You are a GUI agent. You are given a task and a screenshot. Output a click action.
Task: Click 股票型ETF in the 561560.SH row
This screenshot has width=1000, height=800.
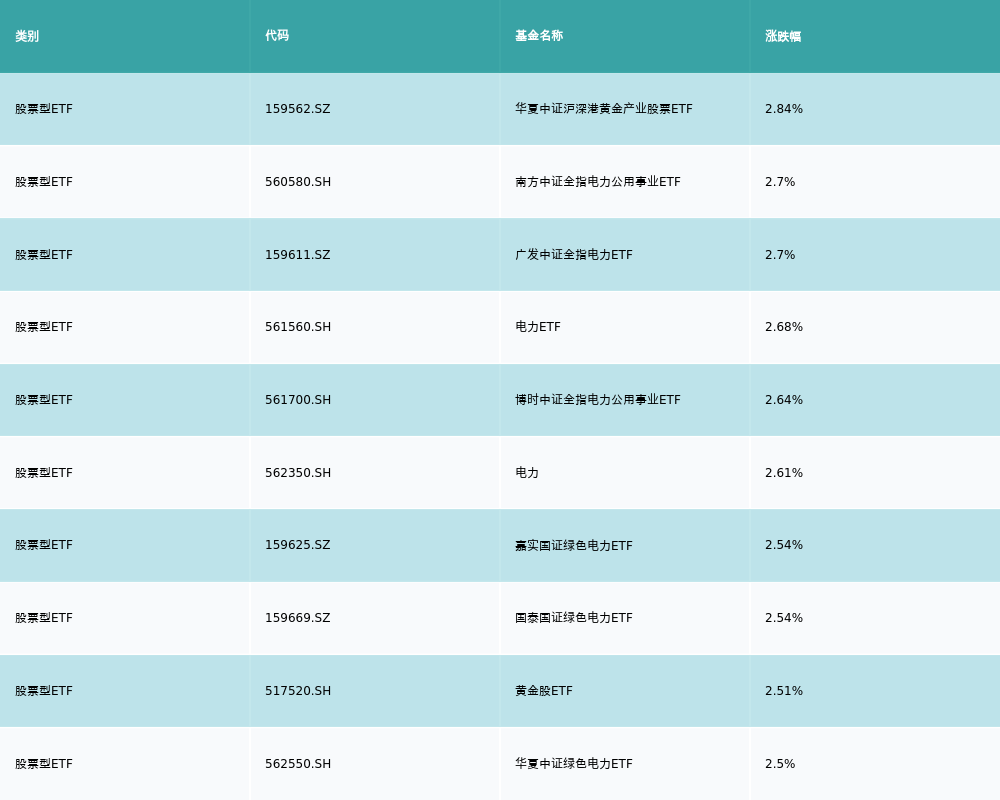(44, 327)
